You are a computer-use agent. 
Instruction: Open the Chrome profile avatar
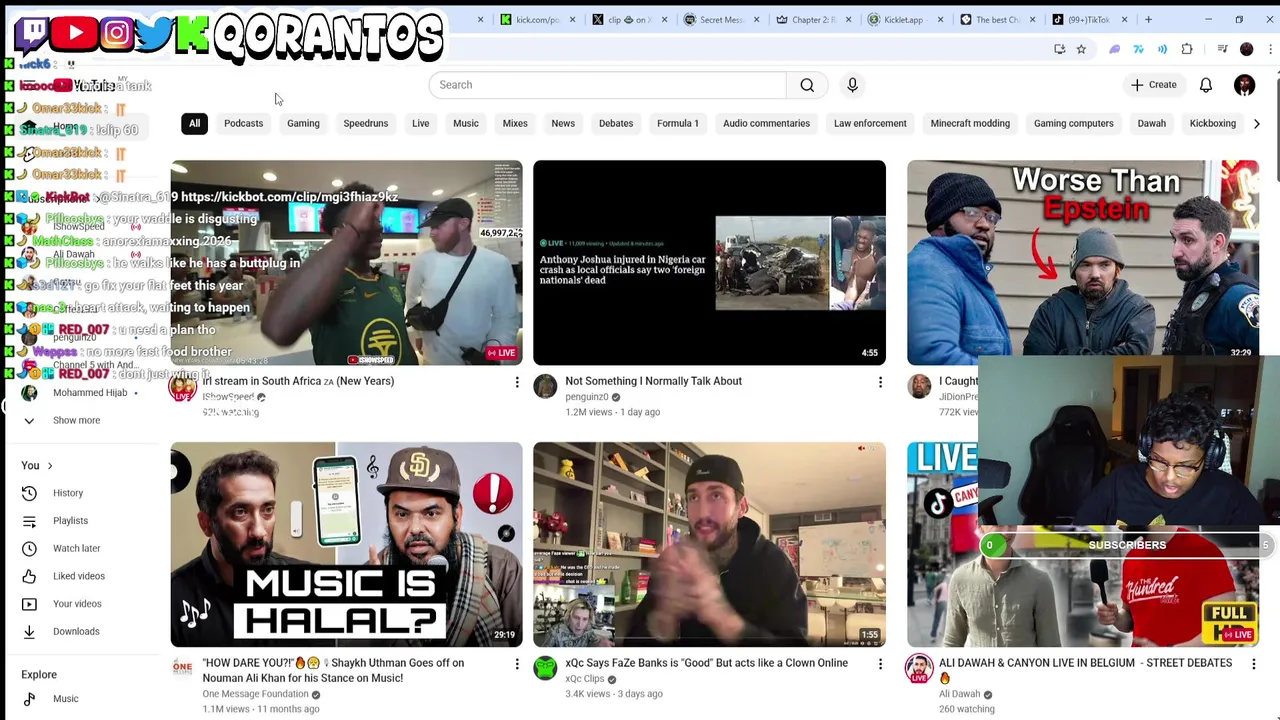coord(1246,49)
